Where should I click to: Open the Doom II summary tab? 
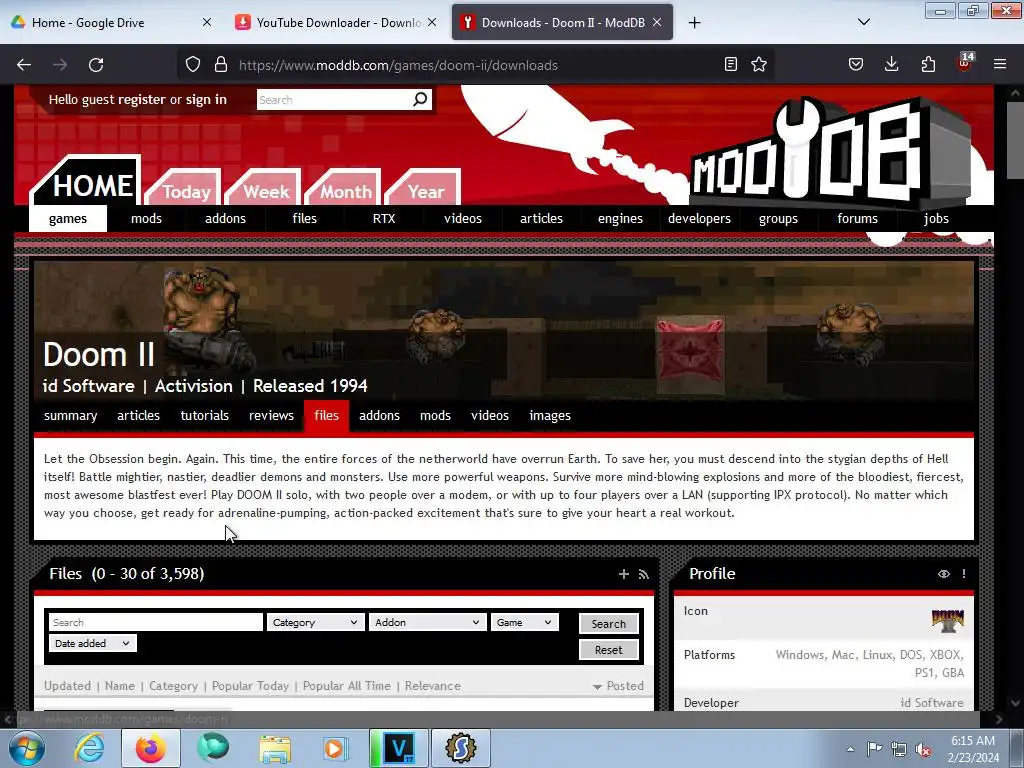[71, 416]
